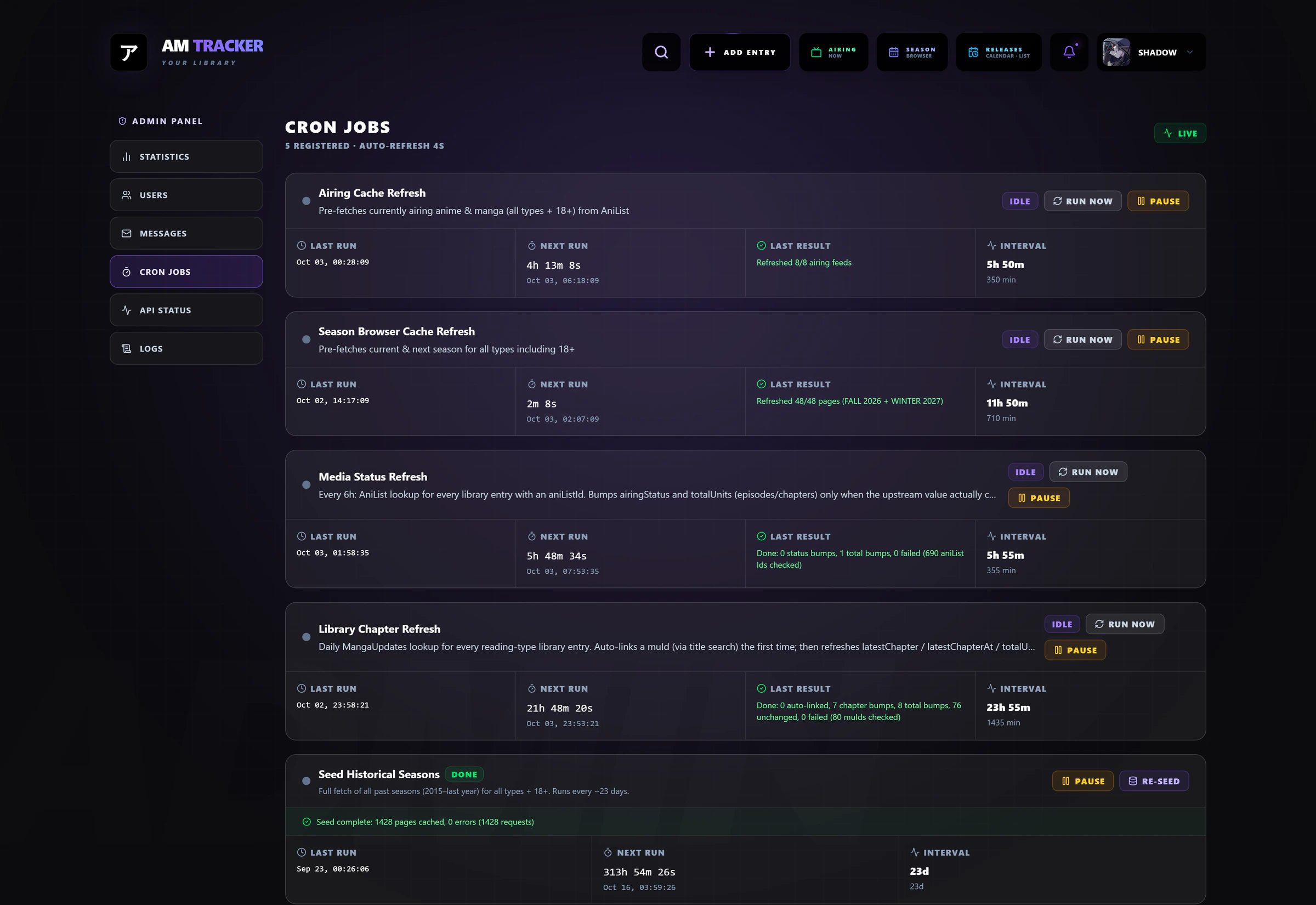Screen dimensions: 1316x905
Task: Open Messages admin section
Action: [x=186, y=233]
